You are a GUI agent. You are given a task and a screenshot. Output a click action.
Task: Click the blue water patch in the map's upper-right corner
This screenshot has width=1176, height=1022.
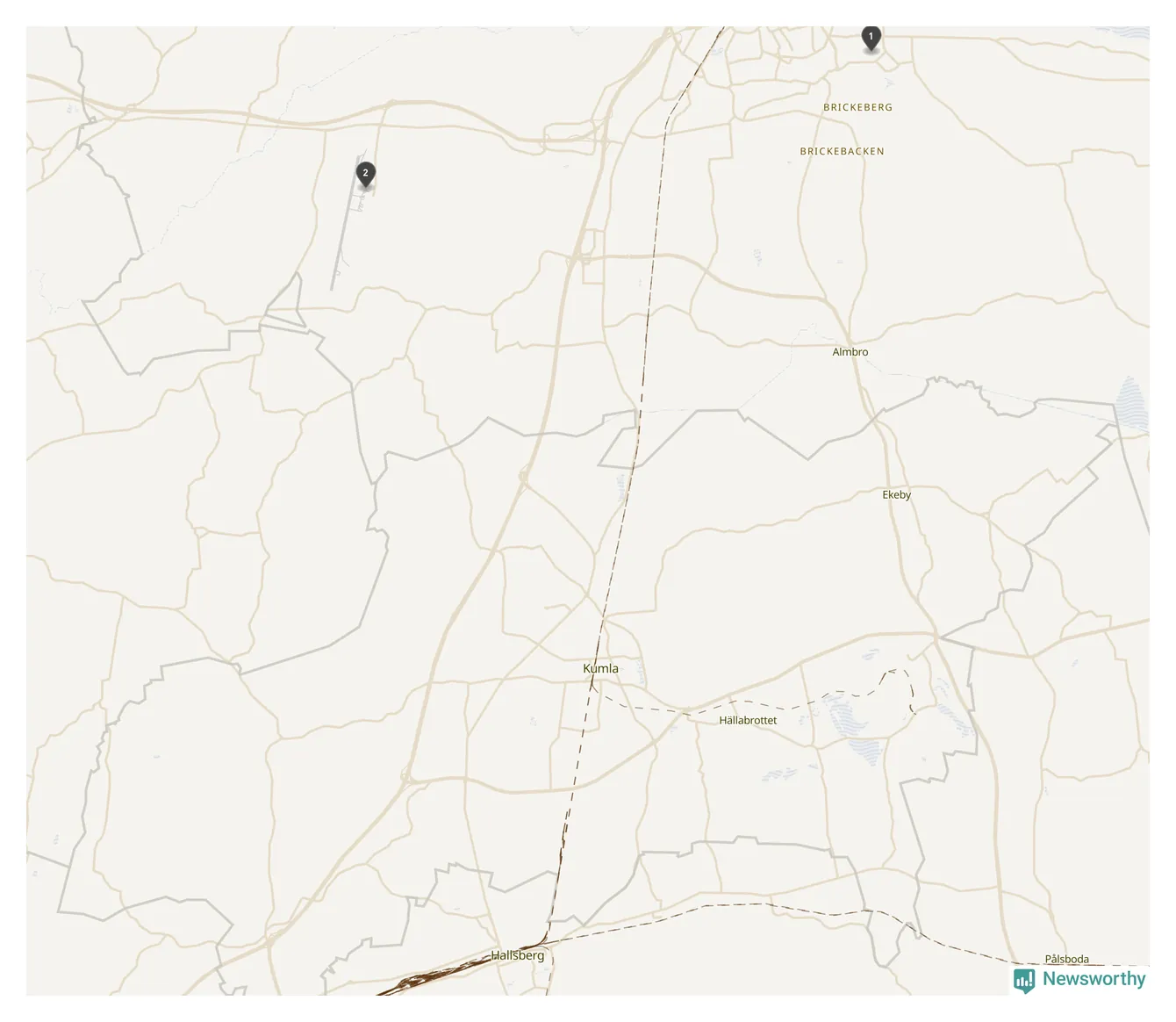click(x=1132, y=32)
